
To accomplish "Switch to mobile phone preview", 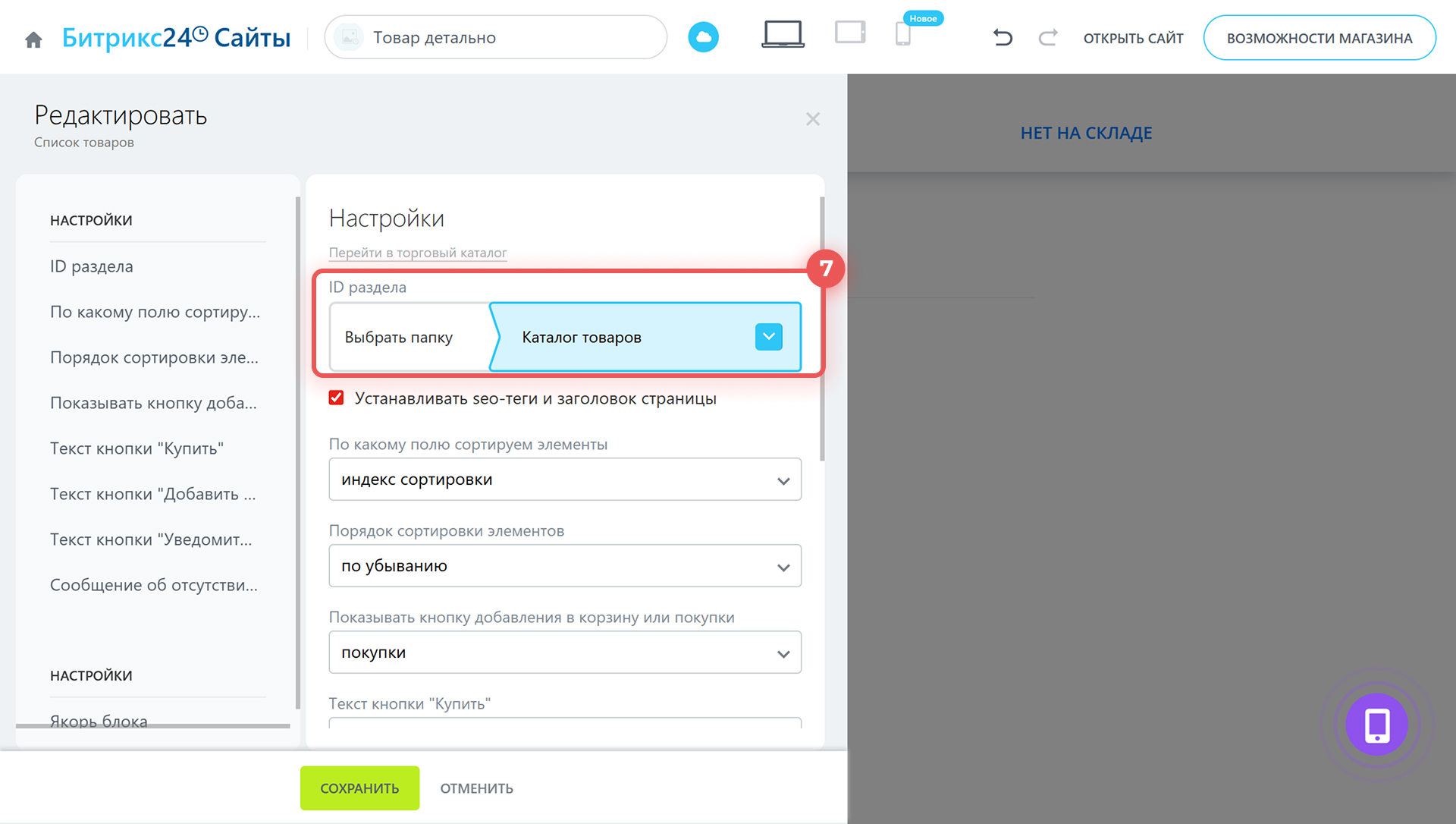I will (x=902, y=35).
